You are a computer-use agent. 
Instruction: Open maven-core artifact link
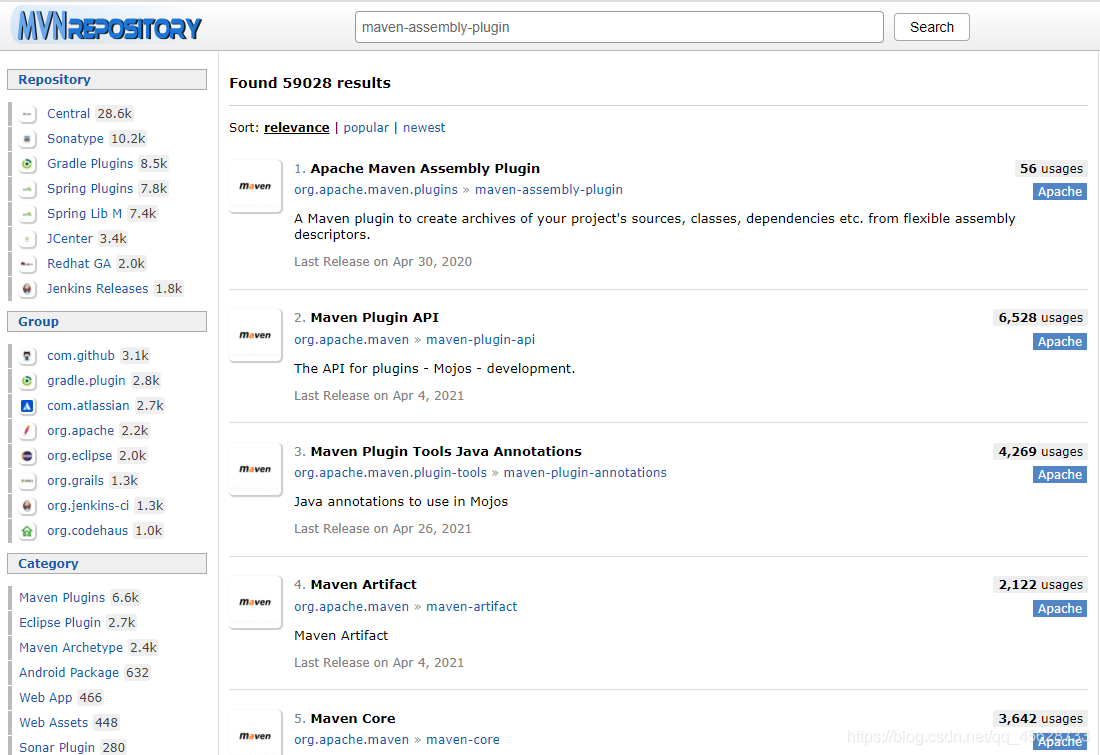(x=463, y=740)
